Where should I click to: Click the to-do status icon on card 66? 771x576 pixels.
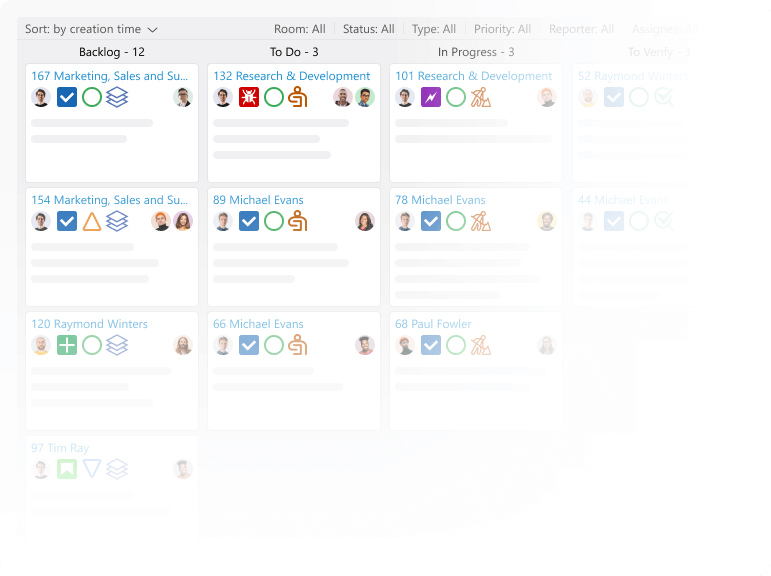(298, 345)
